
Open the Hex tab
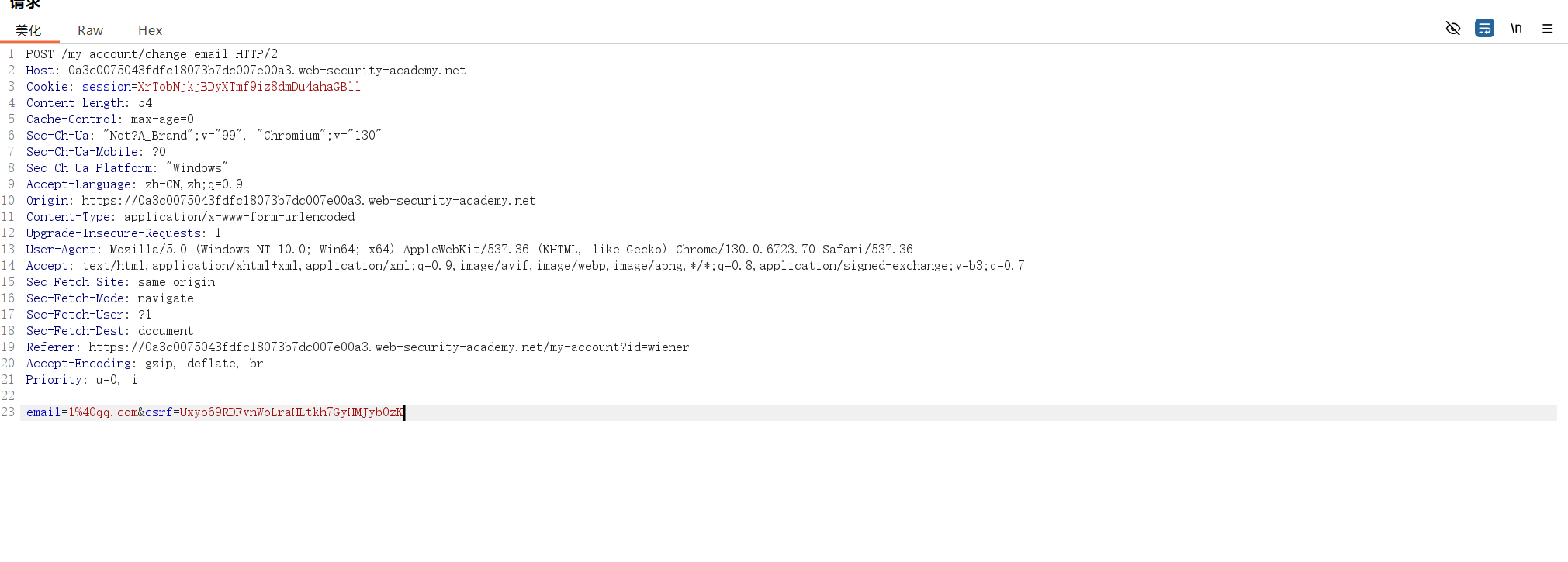[x=150, y=30]
